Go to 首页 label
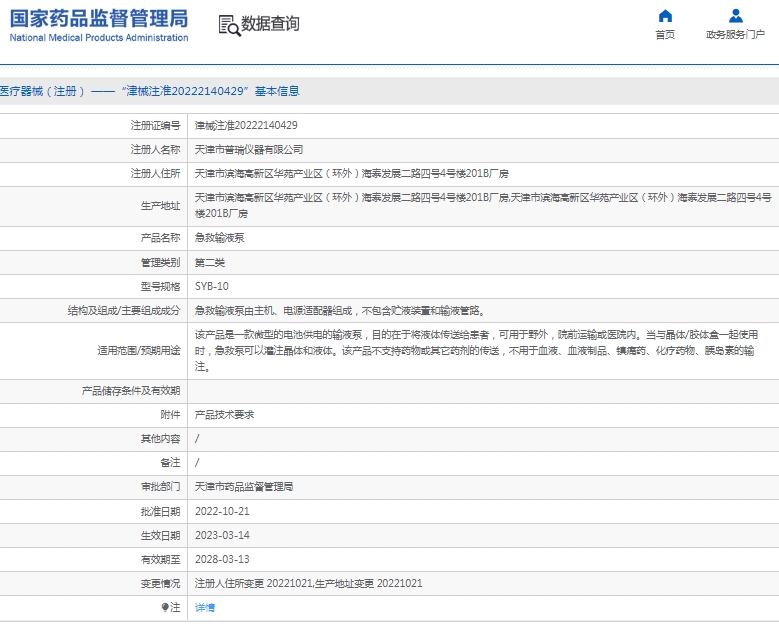This screenshot has height=626, width=779. 665,34
